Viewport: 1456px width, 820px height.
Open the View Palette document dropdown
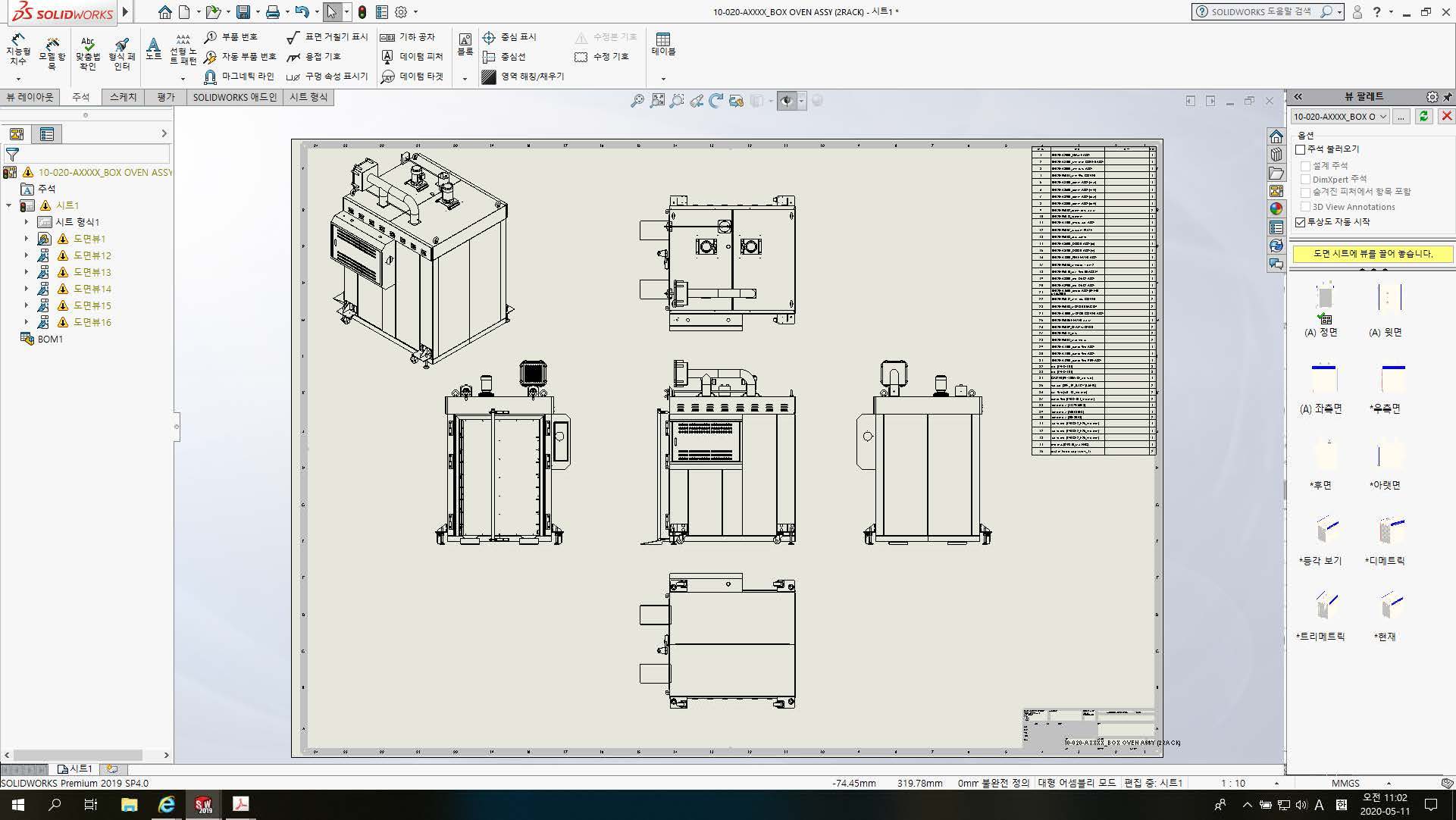click(1383, 116)
